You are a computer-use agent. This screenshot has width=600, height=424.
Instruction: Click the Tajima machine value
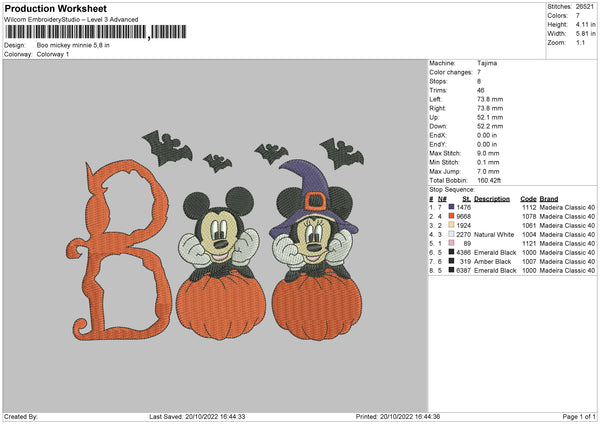(x=488, y=63)
